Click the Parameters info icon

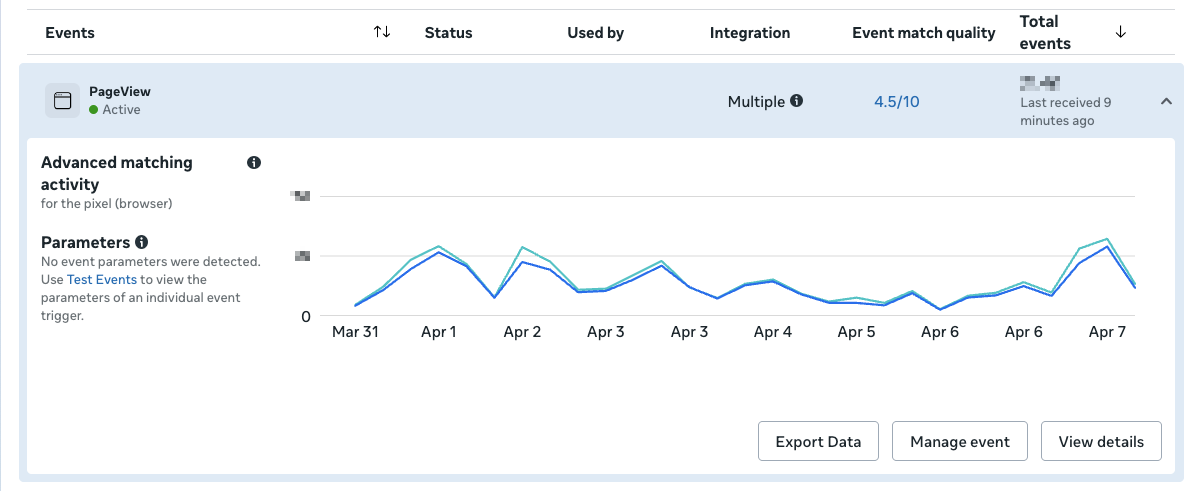click(142, 242)
